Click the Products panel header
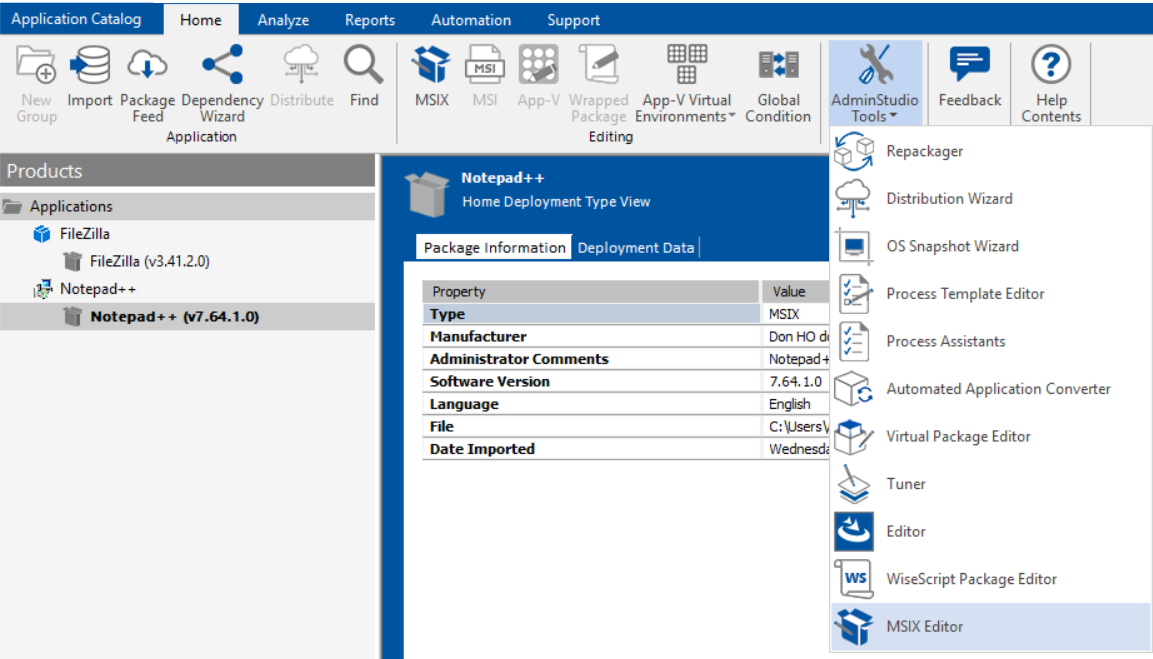 tap(188, 171)
